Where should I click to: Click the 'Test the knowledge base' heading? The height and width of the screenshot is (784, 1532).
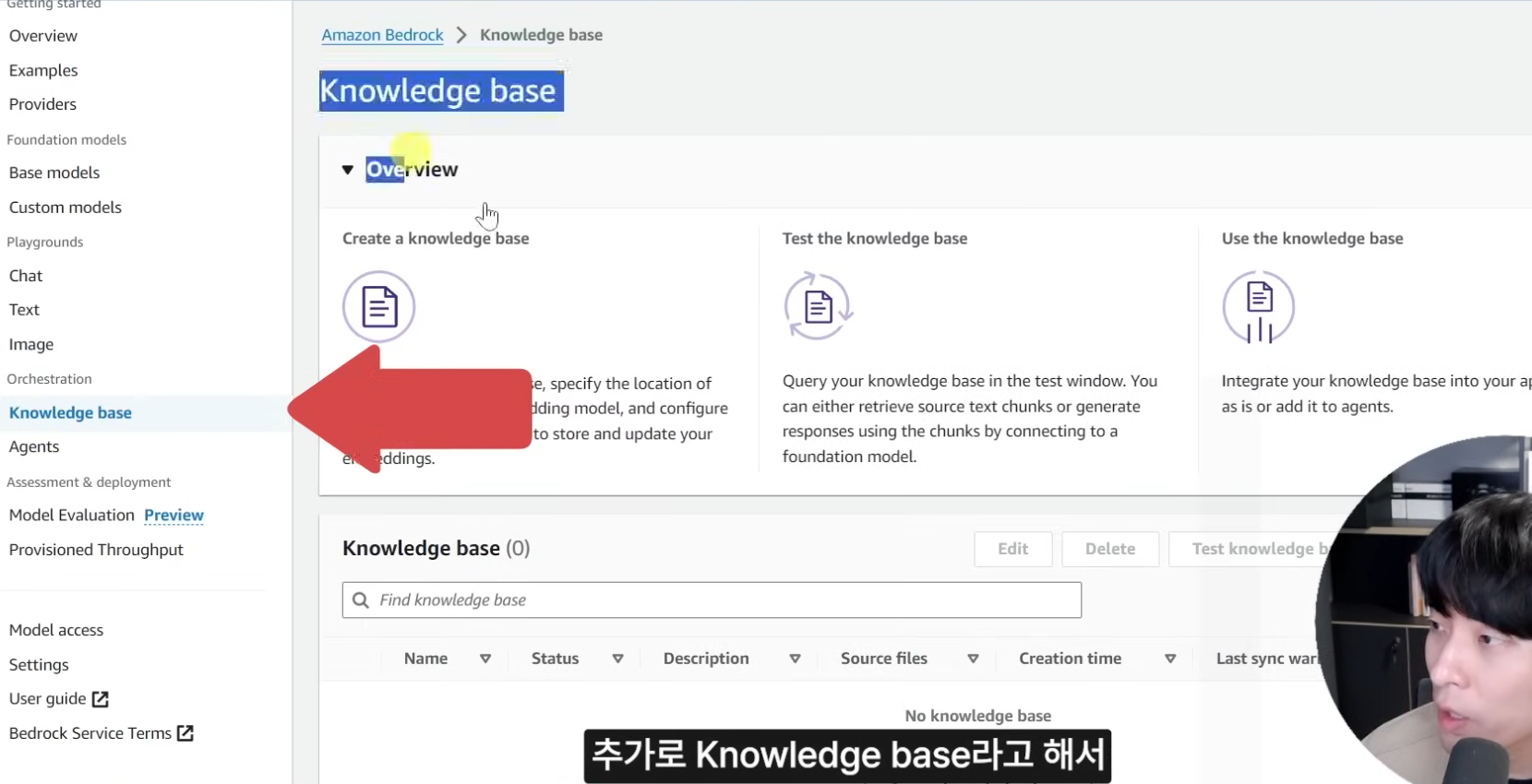pos(875,239)
